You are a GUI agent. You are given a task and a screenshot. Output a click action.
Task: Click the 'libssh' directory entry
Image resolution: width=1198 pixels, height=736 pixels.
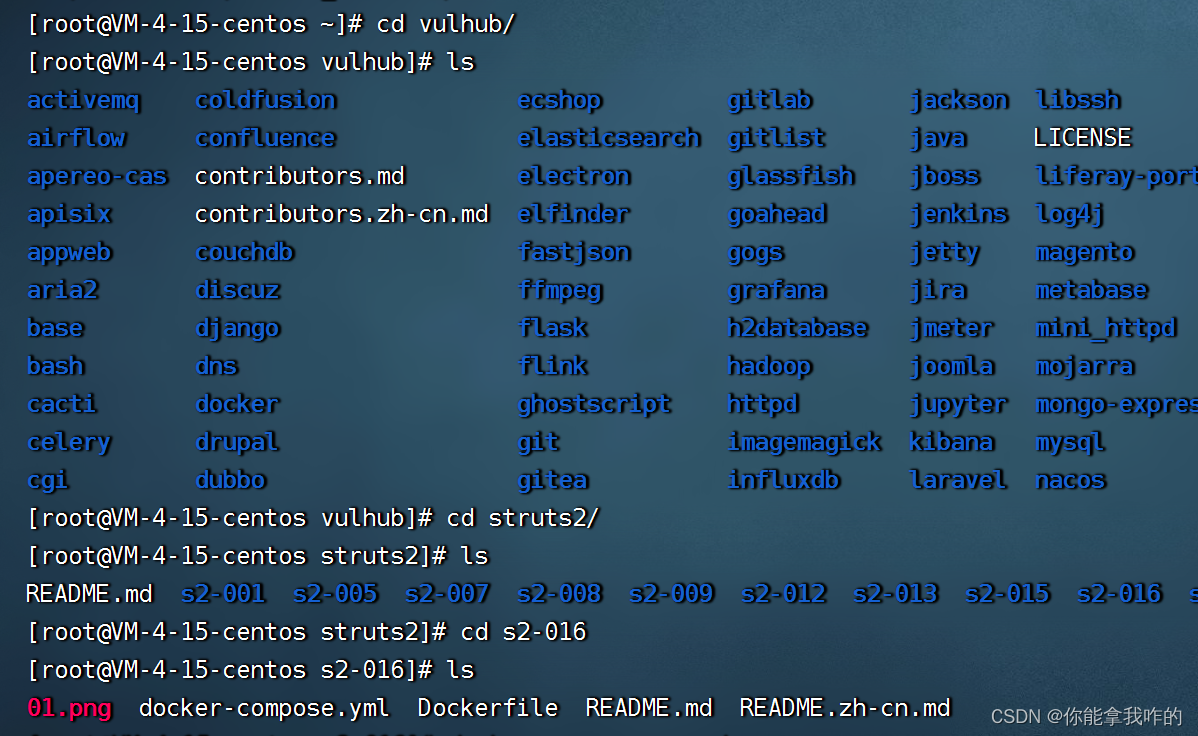coord(1078,100)
